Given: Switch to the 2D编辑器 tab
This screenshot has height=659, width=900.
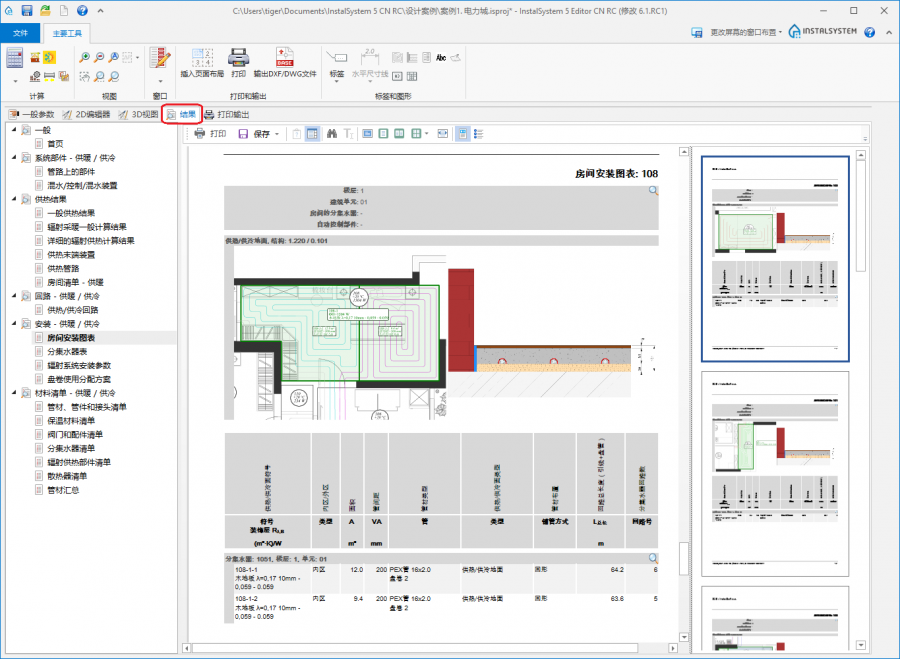Looking at the screenshot, I should click(86, 114).
